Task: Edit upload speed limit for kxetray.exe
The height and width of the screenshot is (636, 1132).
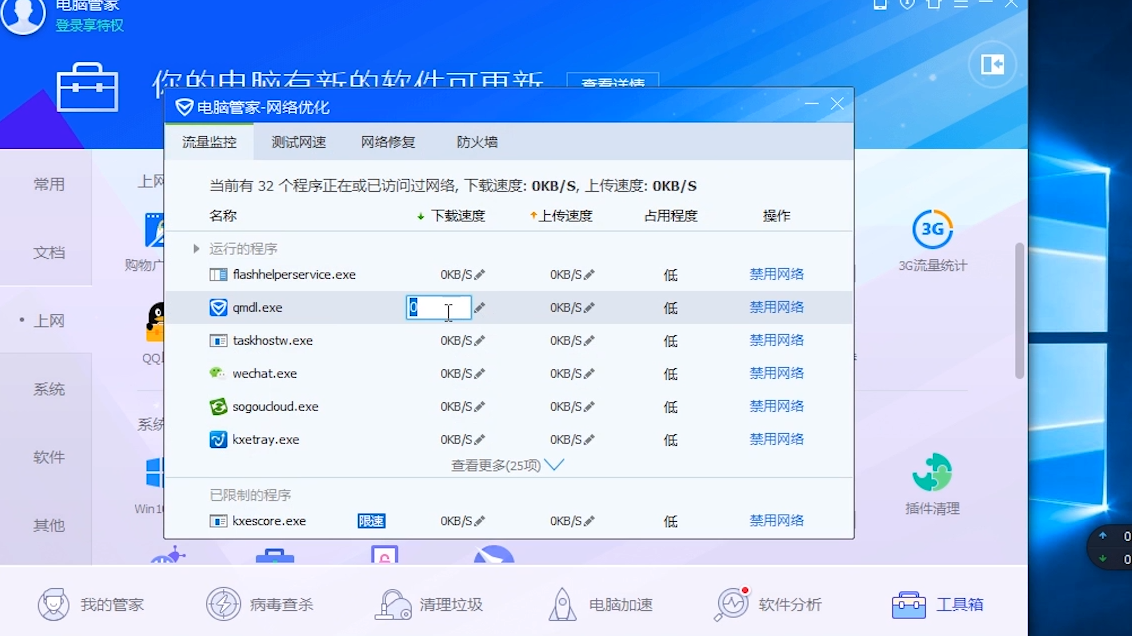Action: click(x=590, y=440)
